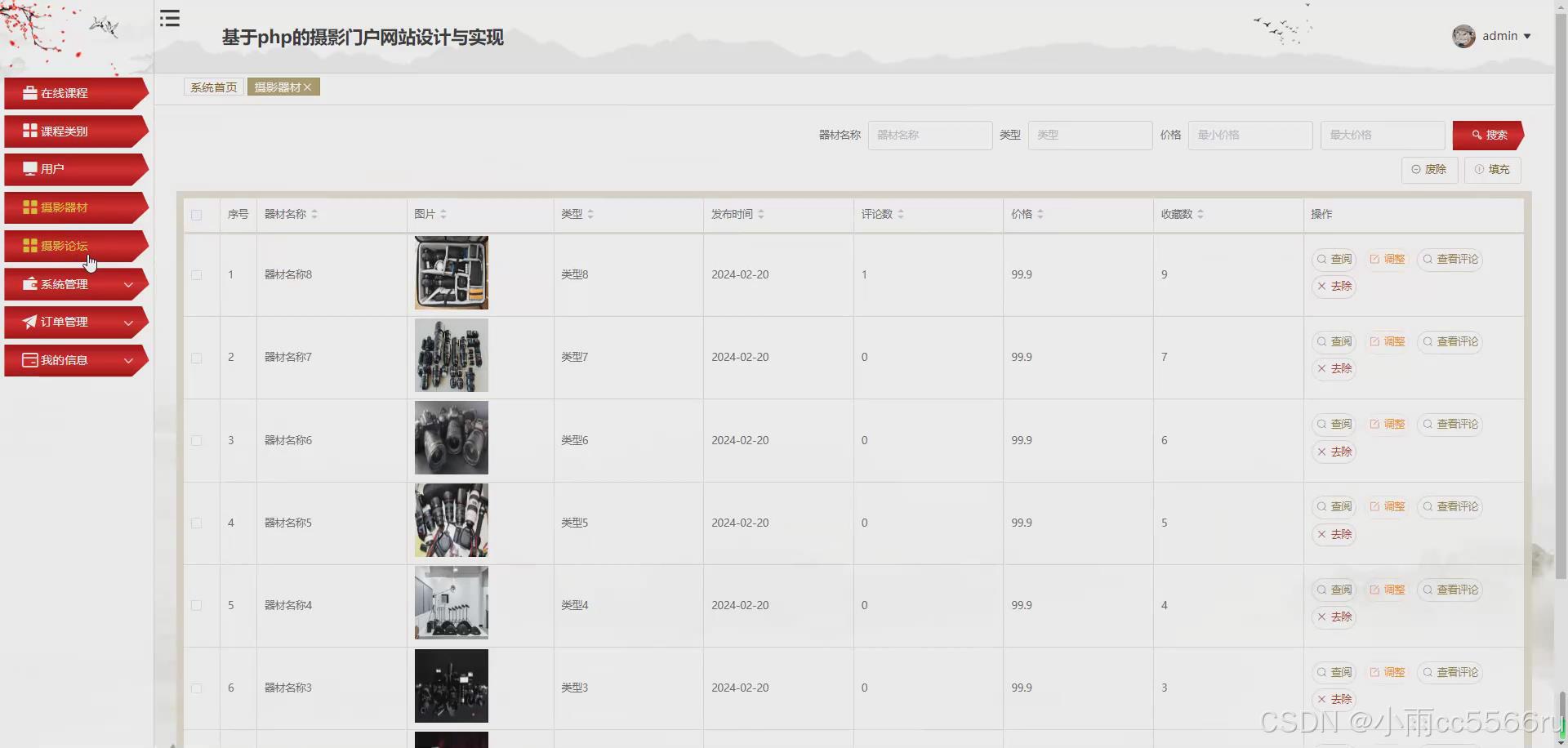Check the row 5 checkbox for 器材名称4
The width and height of the screenshot is (1568, 748).
point(196,605)
